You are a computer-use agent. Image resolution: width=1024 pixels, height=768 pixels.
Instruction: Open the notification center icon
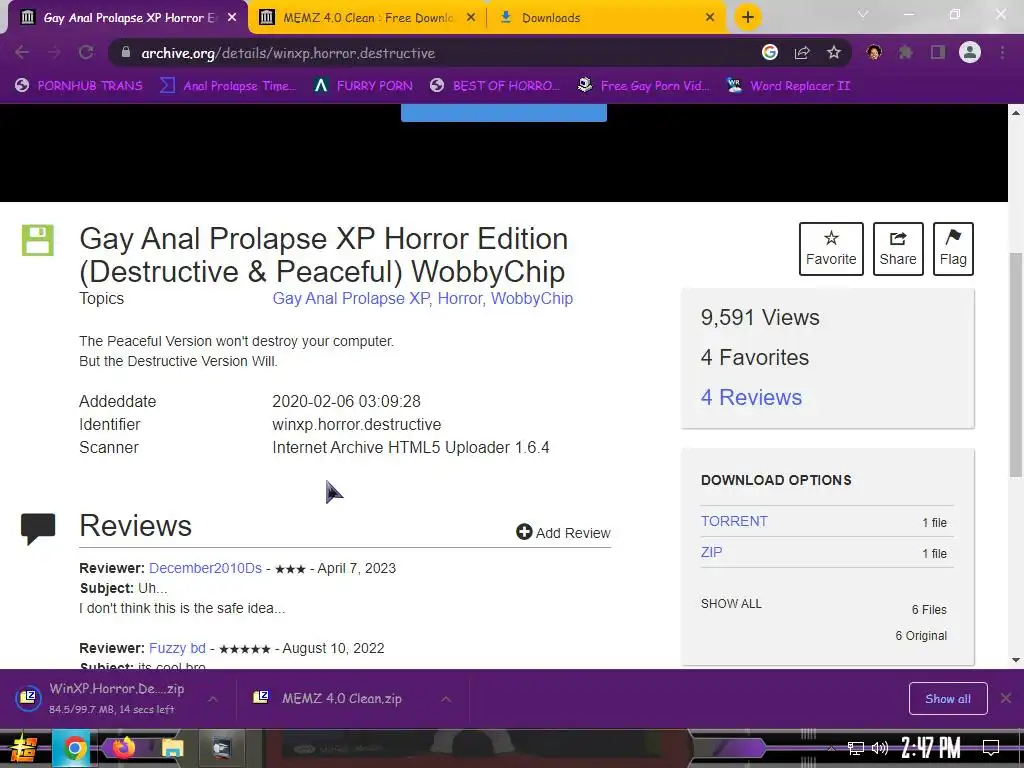pyautogui.click(x=991, y=748)
